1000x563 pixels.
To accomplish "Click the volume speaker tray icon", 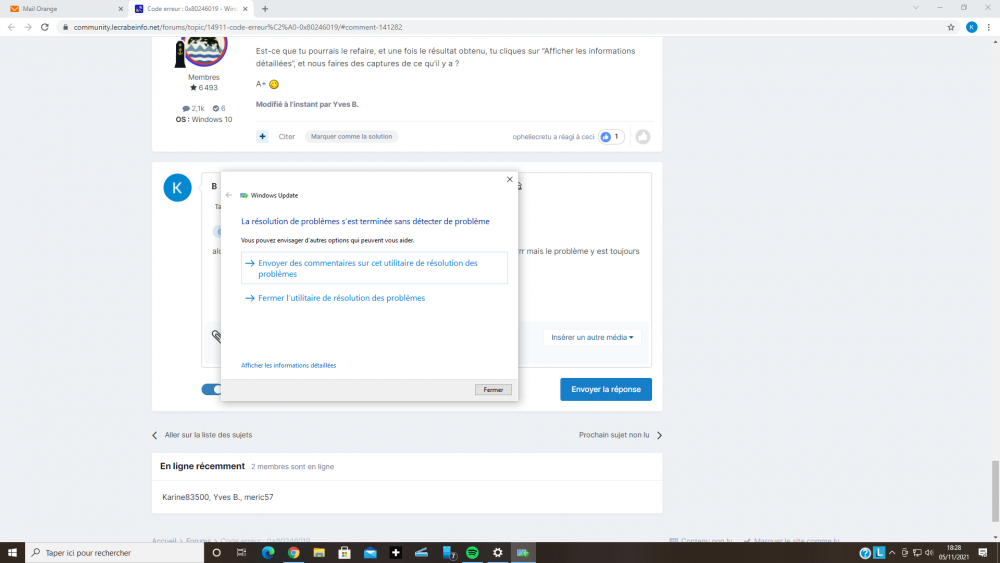I will coord(929,553).
